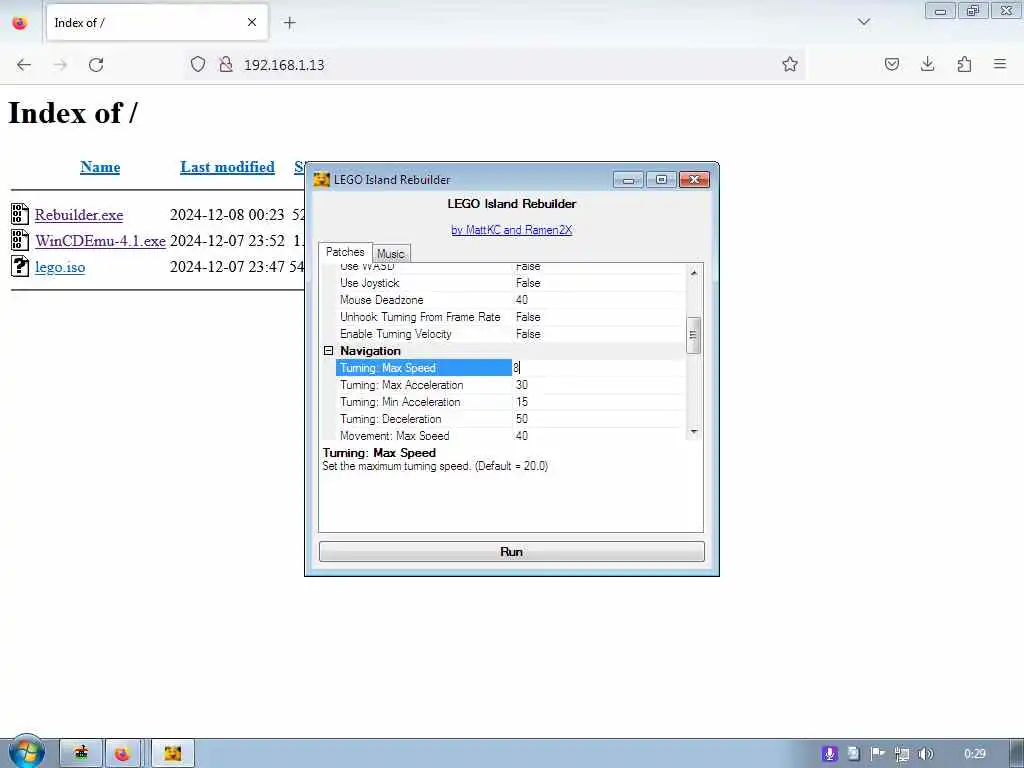This screenshot has width=1024, height=768.
Task: Open the by MattKC and Ramen2X link
Action: pyautogui.click(x=511, y=230)
